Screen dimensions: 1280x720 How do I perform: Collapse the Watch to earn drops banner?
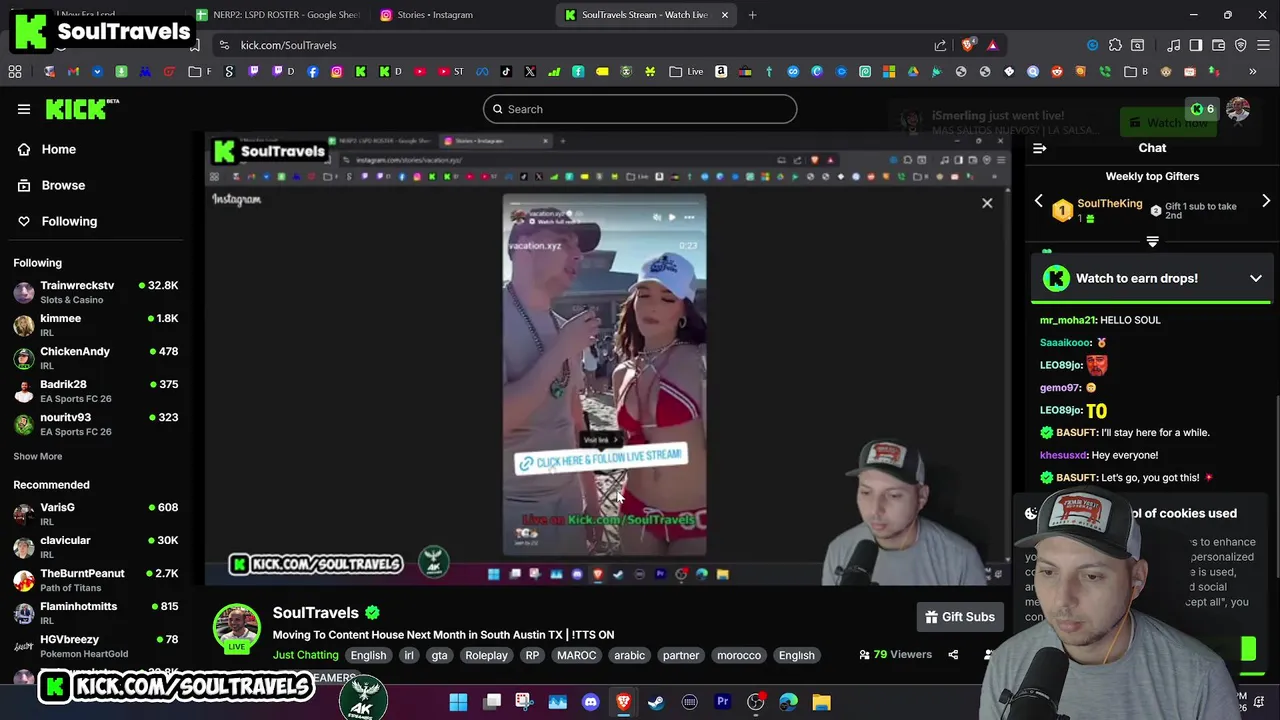pyautogui.click(x=1256, y=278)
